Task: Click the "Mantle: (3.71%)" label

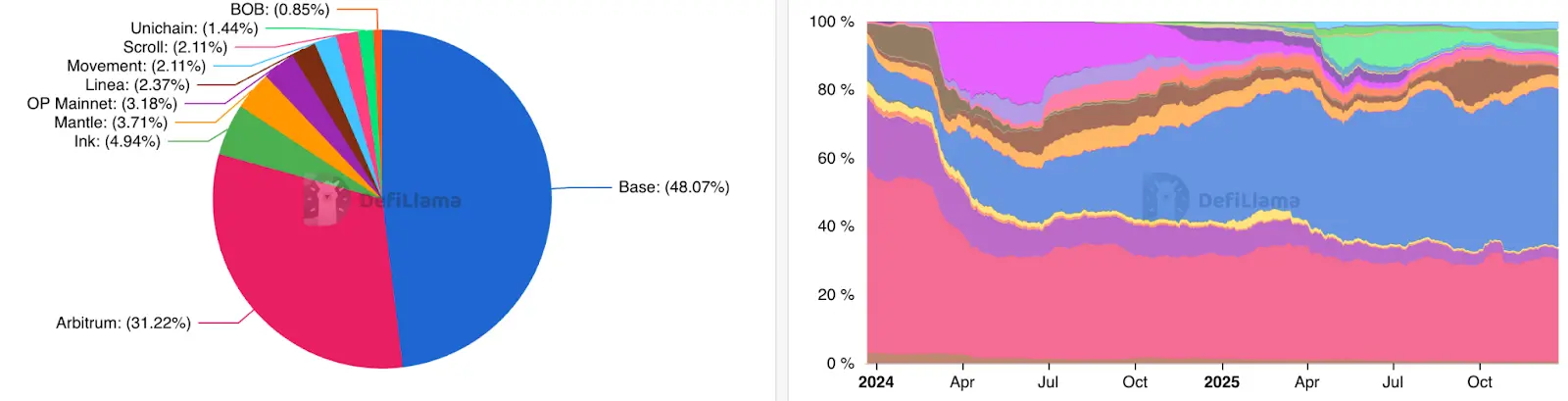Action: [x=111, y=123]
